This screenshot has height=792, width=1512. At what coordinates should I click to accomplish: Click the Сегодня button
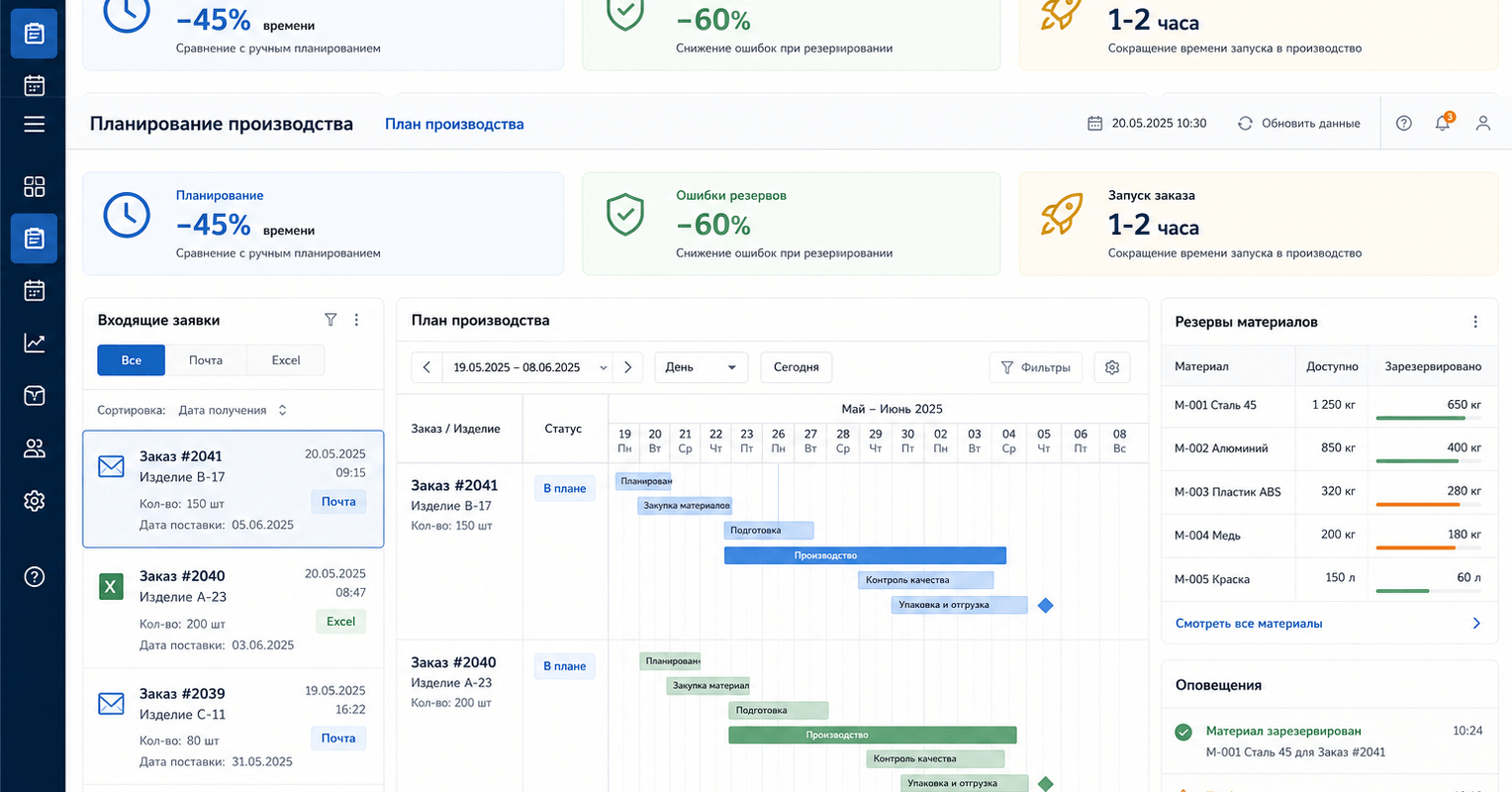[797, 367]
